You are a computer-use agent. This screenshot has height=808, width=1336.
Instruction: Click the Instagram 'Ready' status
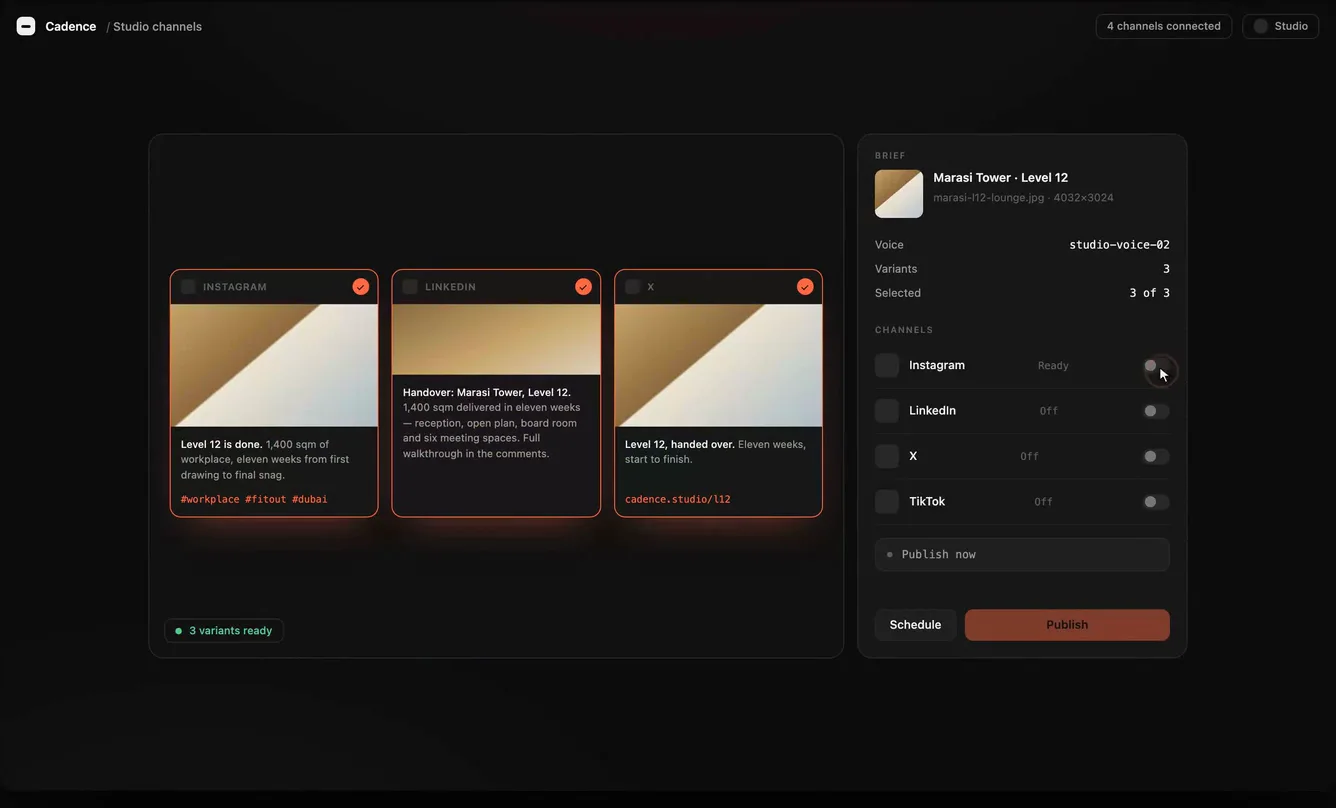tap(1053, 366)
